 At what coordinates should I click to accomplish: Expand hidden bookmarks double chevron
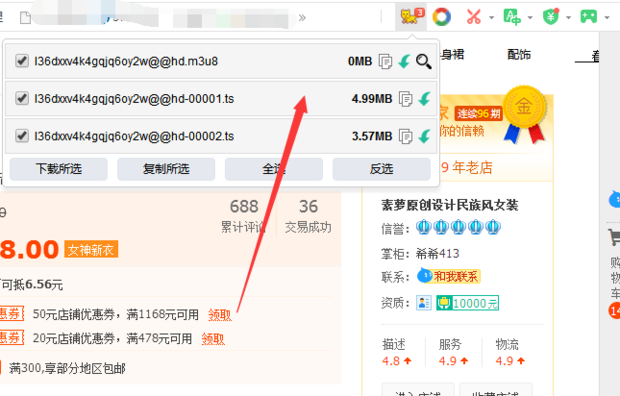pyautogui.click(x=302, y=17)
